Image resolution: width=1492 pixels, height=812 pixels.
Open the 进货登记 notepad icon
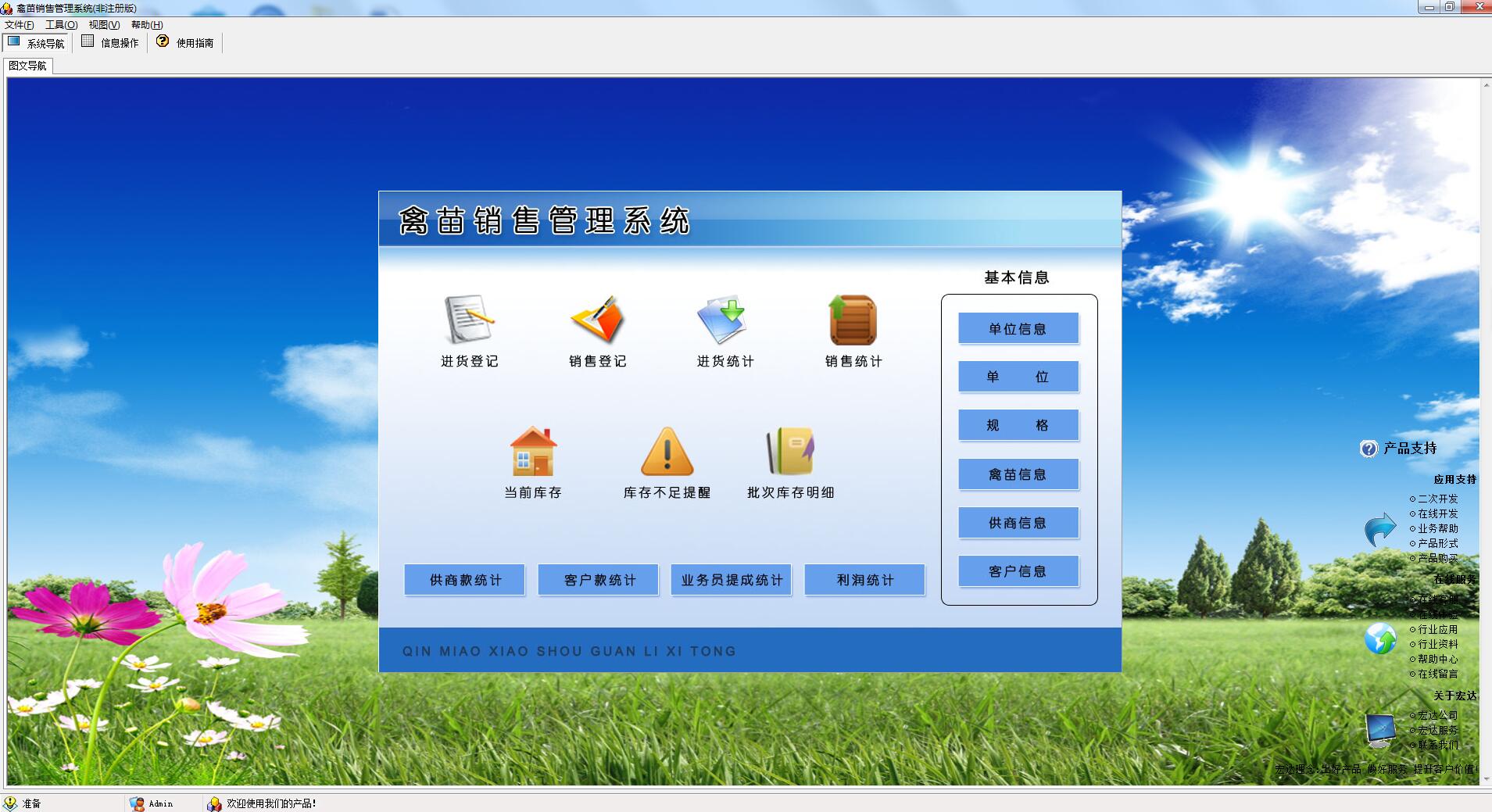[470, 320]
